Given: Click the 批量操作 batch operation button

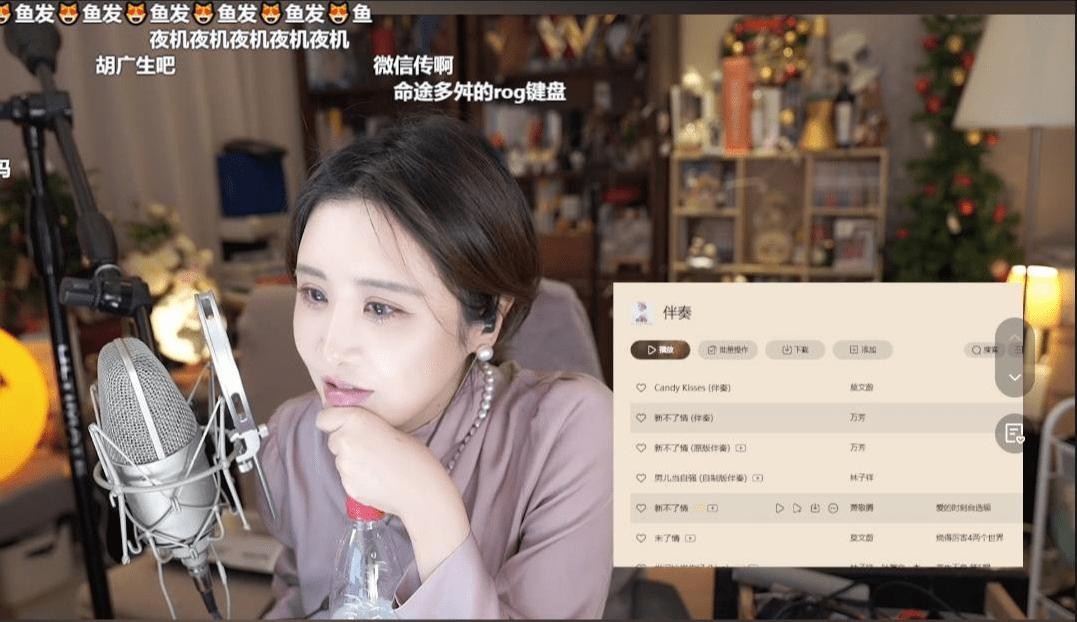Looking at the screenshot, I should 727,350.
